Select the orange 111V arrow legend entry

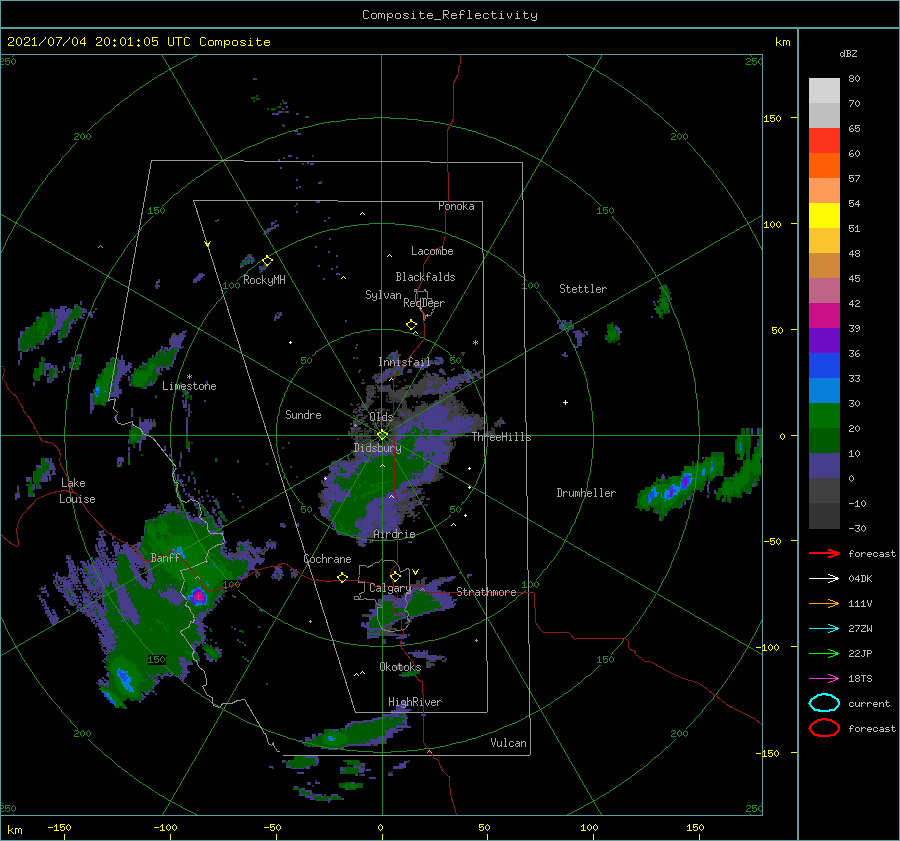[x=824, y=603]
